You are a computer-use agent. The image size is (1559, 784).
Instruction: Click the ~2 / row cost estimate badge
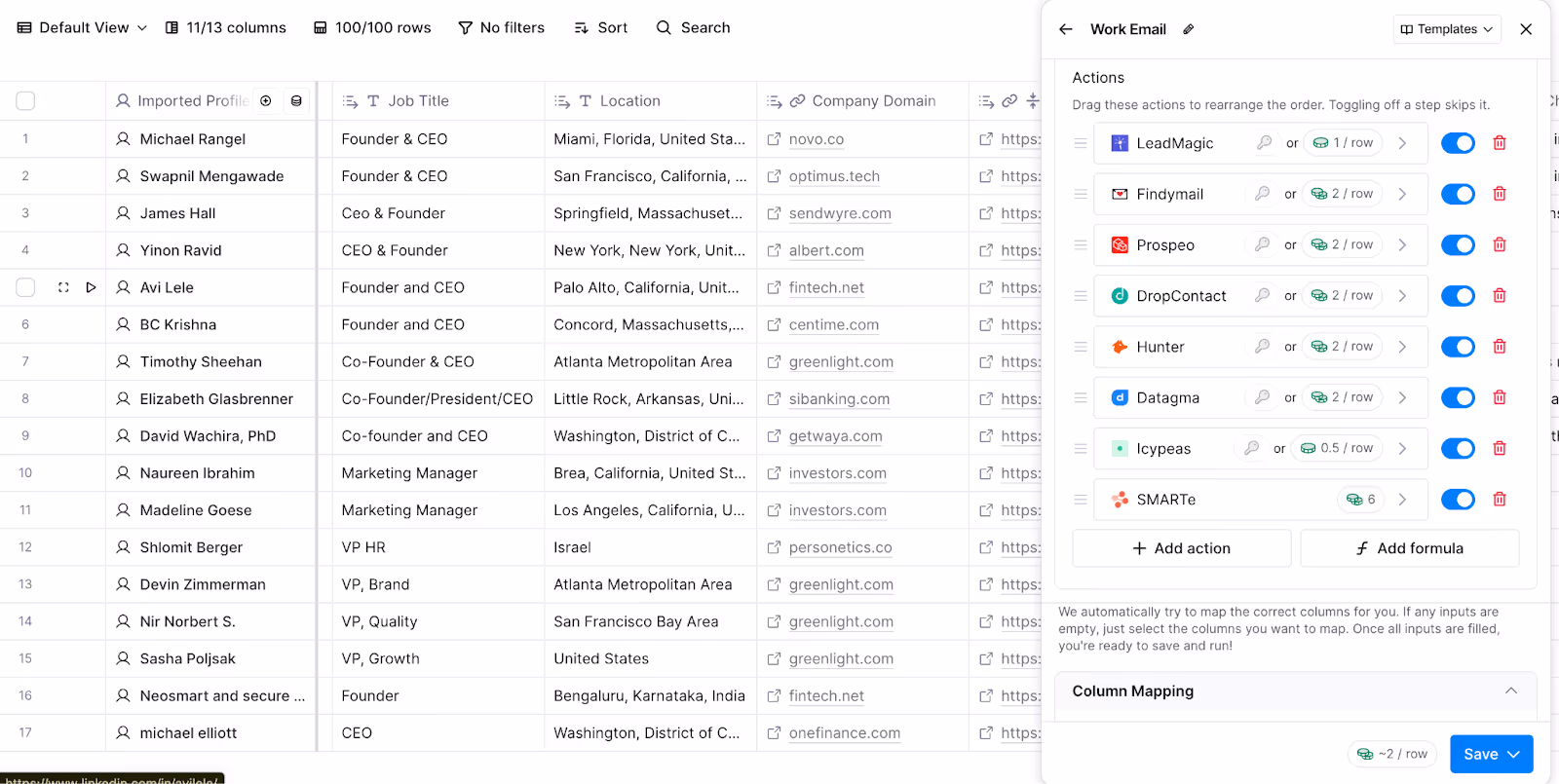(1391, 754)
